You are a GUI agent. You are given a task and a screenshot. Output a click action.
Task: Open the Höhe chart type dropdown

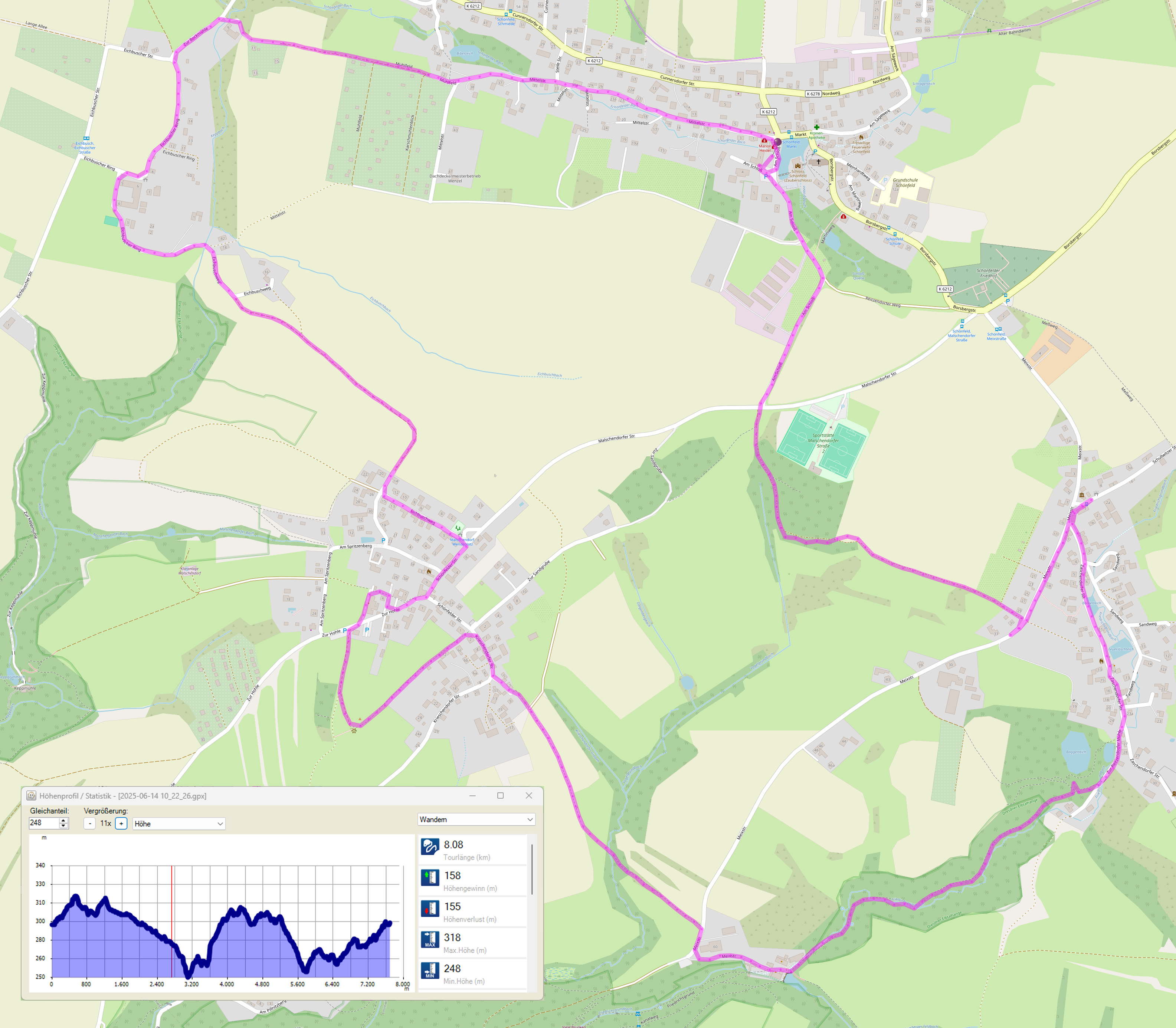click(178, 824)
